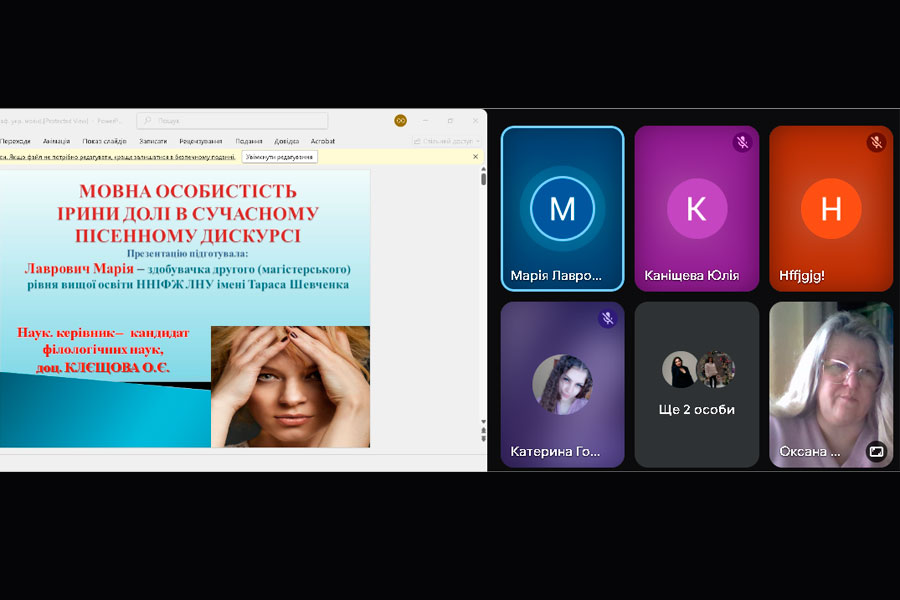Close the PowerPoint window

475,121
